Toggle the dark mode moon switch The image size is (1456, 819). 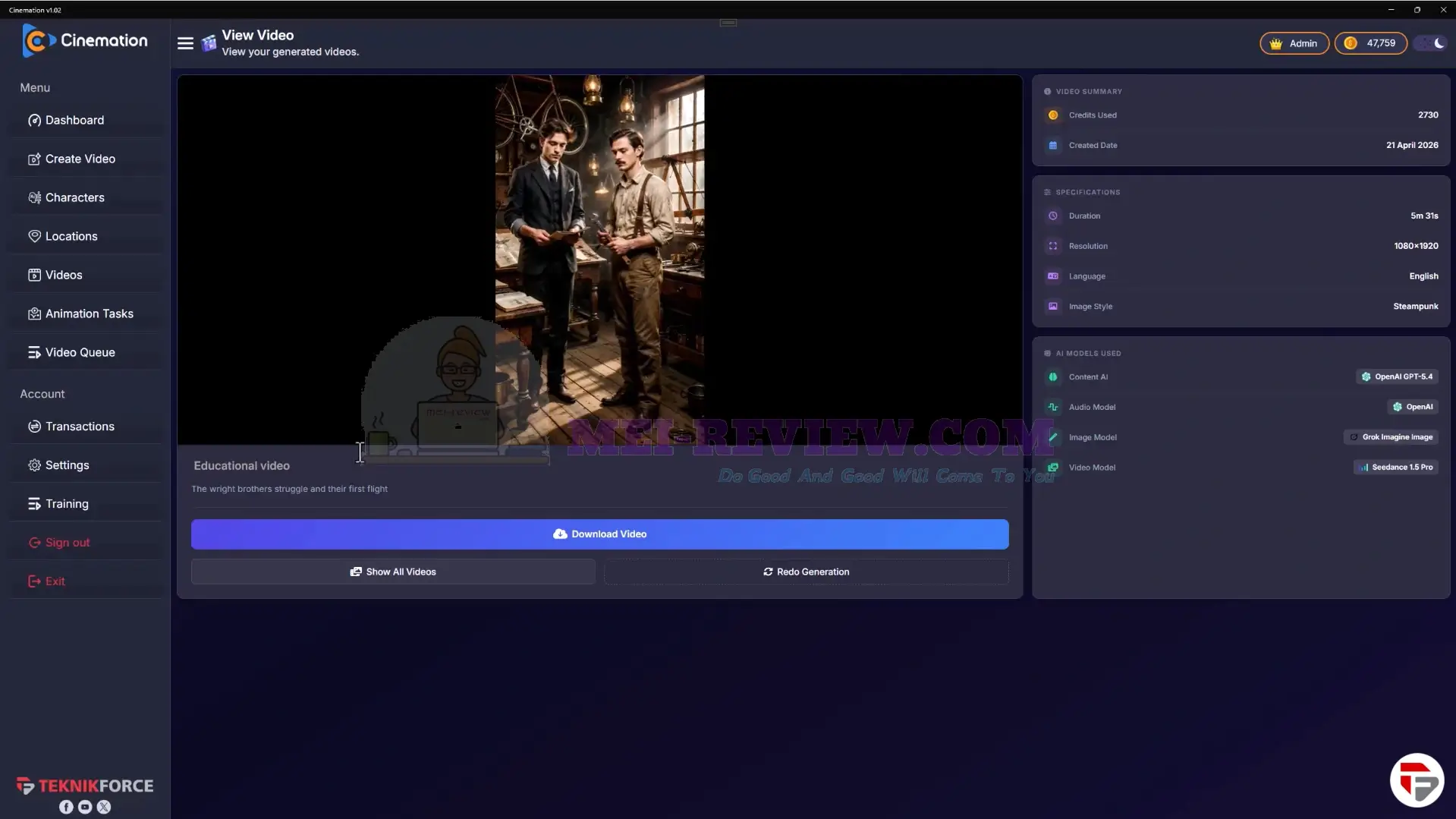pyautogui.click(x=1431, y=43)
